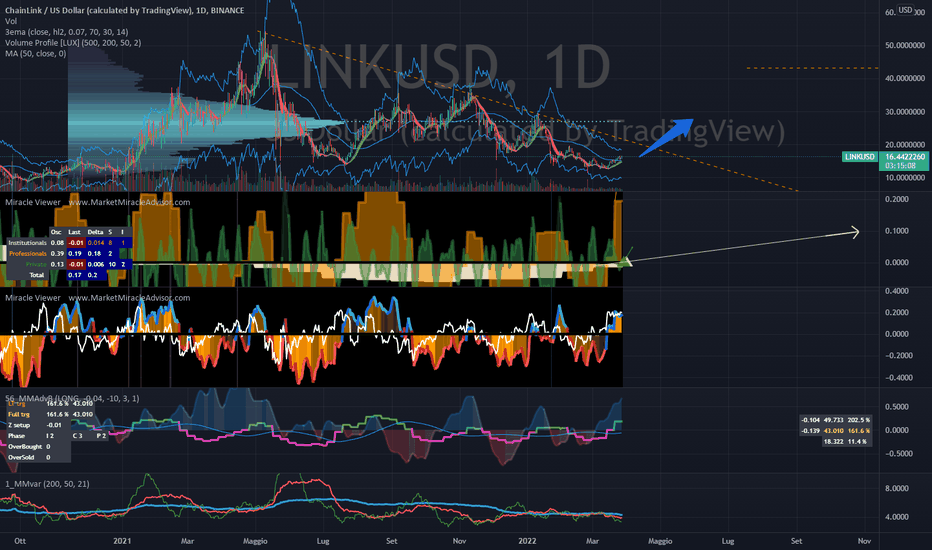Select Institutionals Osc value 0.08
Viewport: 932px width, 550px height.
[x=57, y=243]
